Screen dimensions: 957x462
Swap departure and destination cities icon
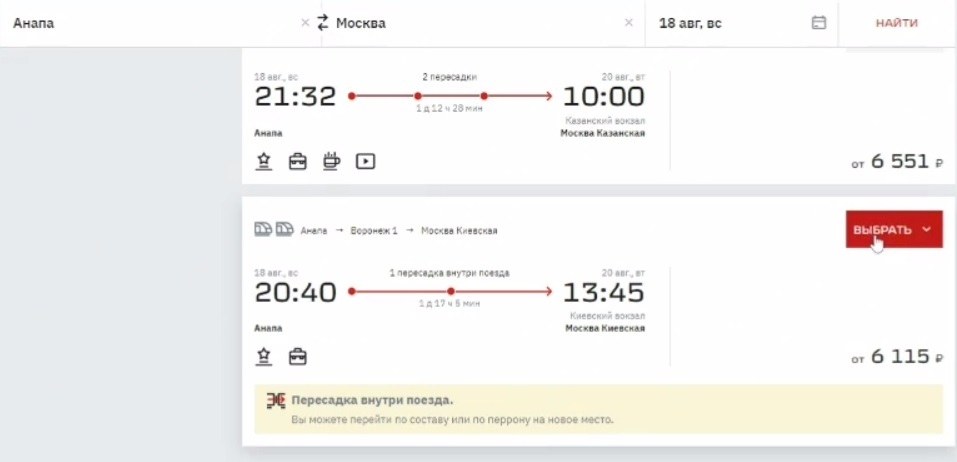[x=322, y=23]
